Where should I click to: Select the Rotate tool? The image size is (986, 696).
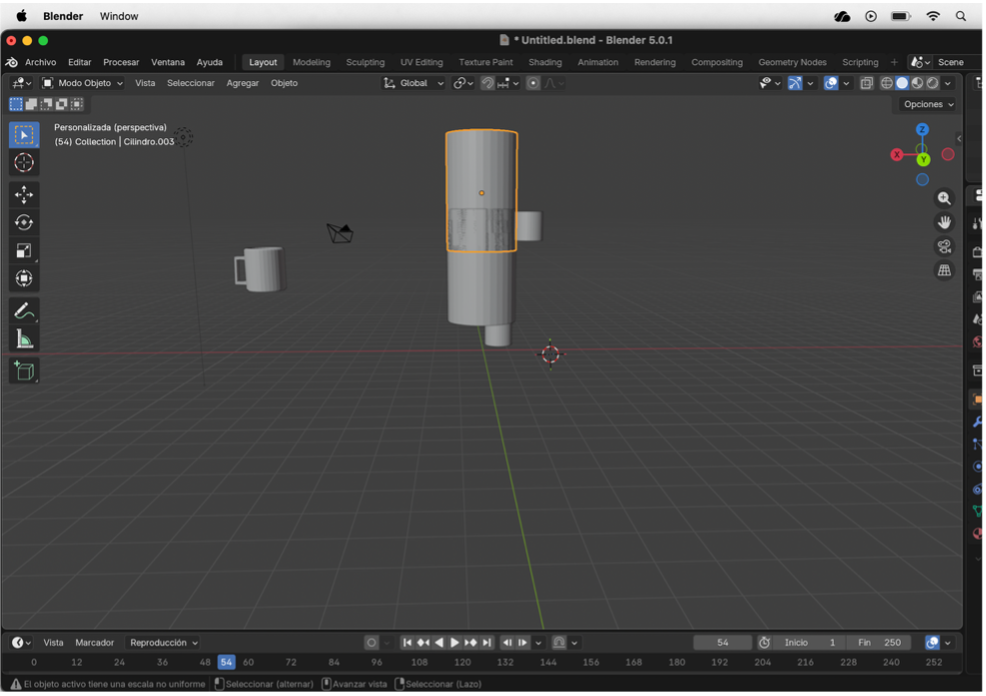pyautogui.click(x=24, y=222)
